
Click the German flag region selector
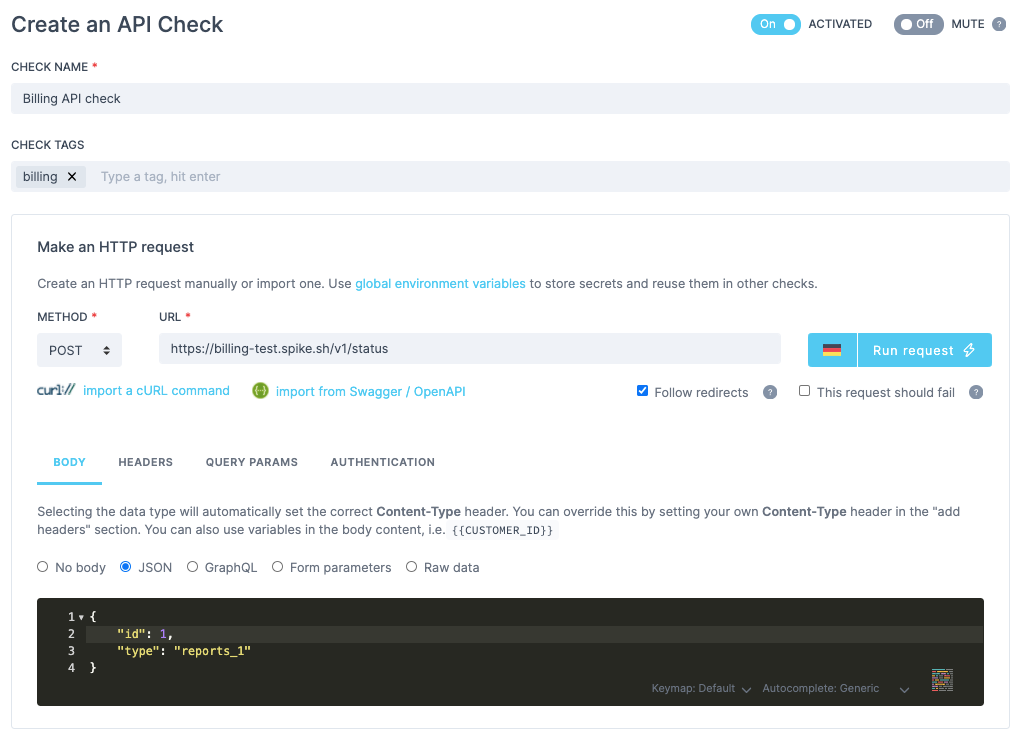coord(832,350)
